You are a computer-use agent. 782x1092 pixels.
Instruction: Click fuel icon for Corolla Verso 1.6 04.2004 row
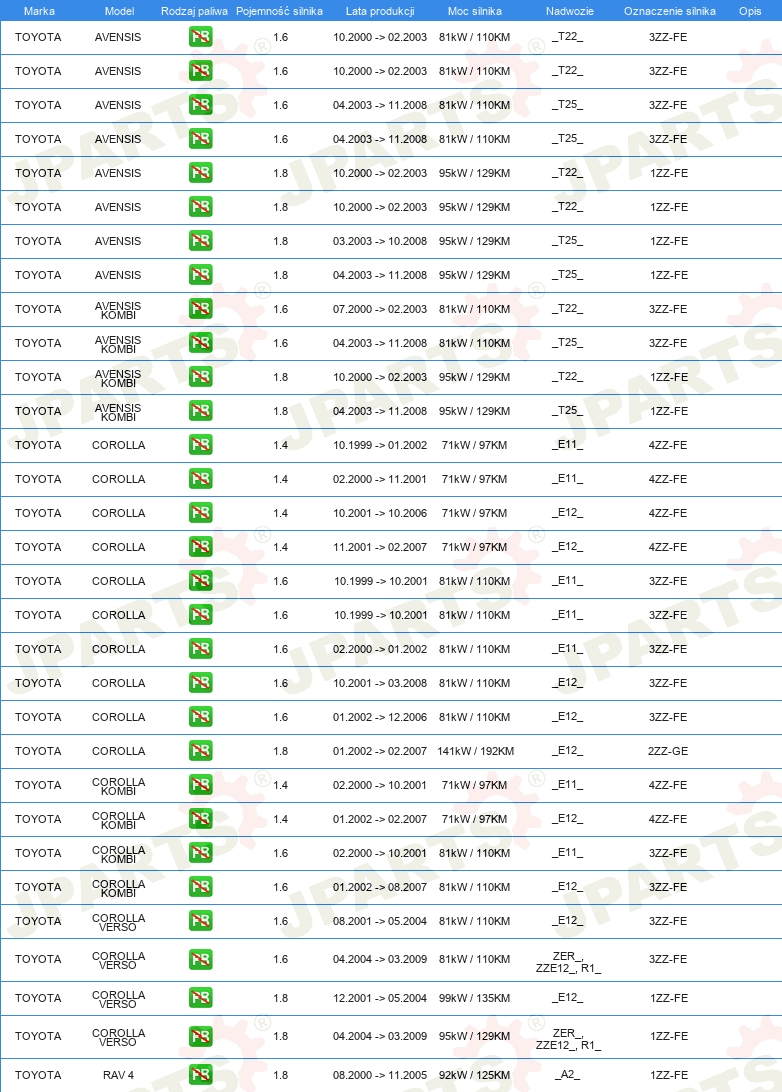[x=201, y=960]
